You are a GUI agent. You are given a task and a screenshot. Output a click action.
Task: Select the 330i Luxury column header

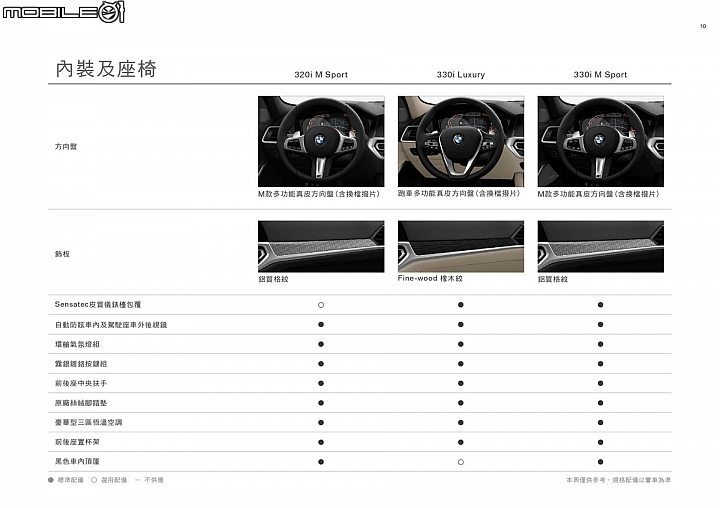tap(461, 74)
